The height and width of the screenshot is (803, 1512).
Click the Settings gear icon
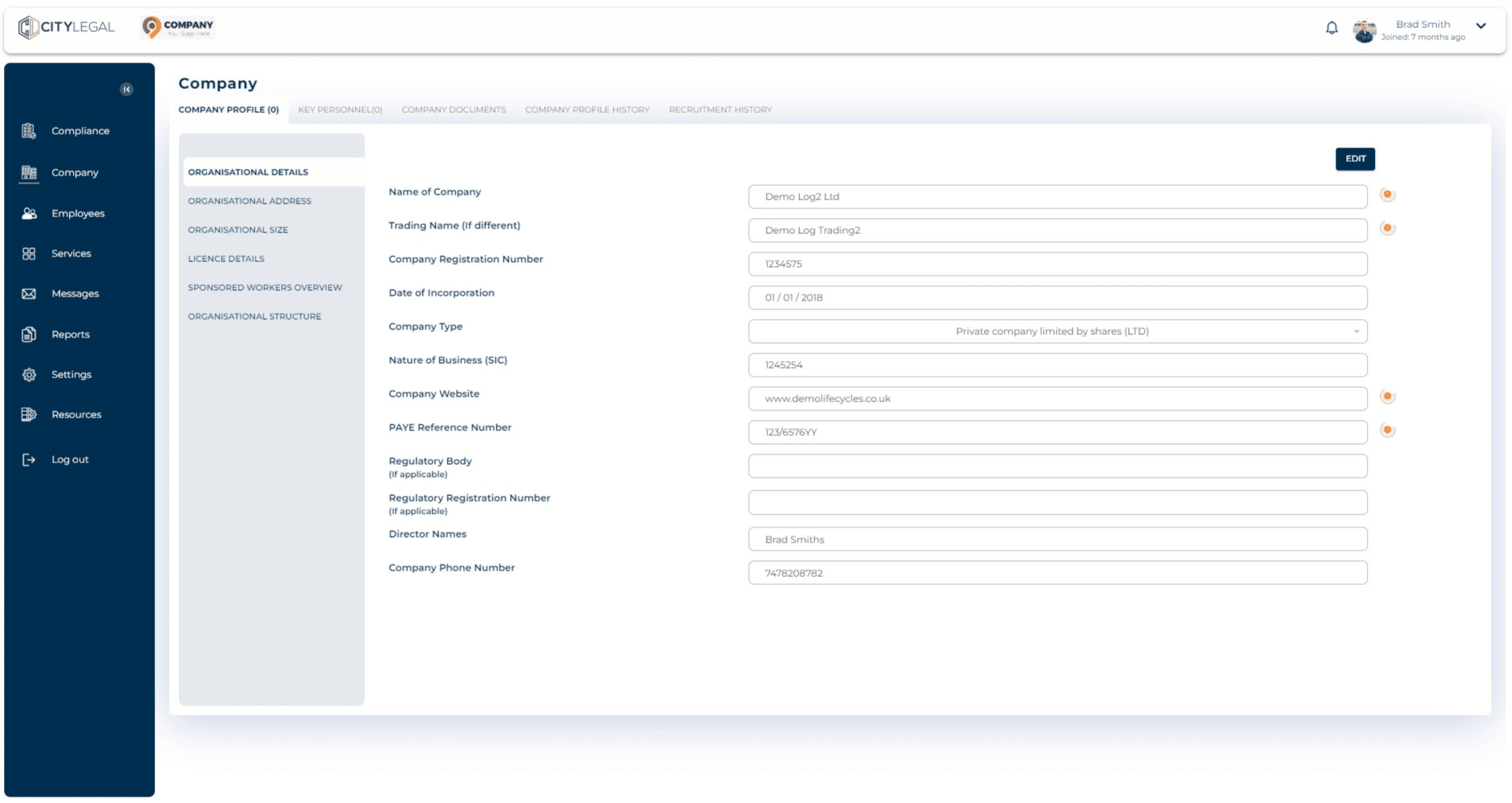coord(29,374)
